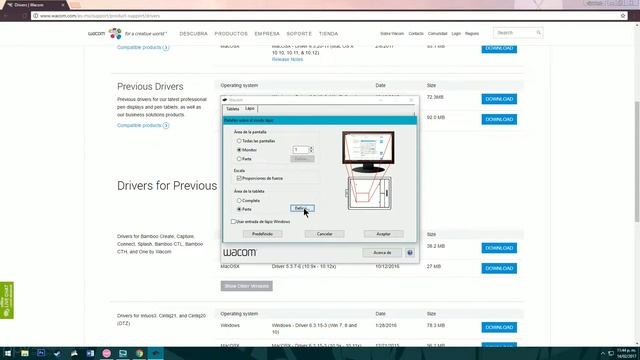
Task: Click the Aceptar button
Action: pyautogui.click(x=383, y=234)
